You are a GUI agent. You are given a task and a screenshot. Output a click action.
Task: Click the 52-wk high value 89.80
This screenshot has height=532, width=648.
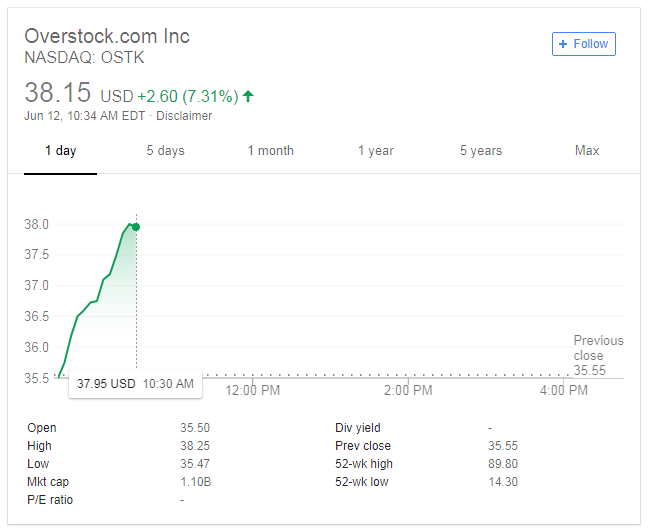(503, 464)
